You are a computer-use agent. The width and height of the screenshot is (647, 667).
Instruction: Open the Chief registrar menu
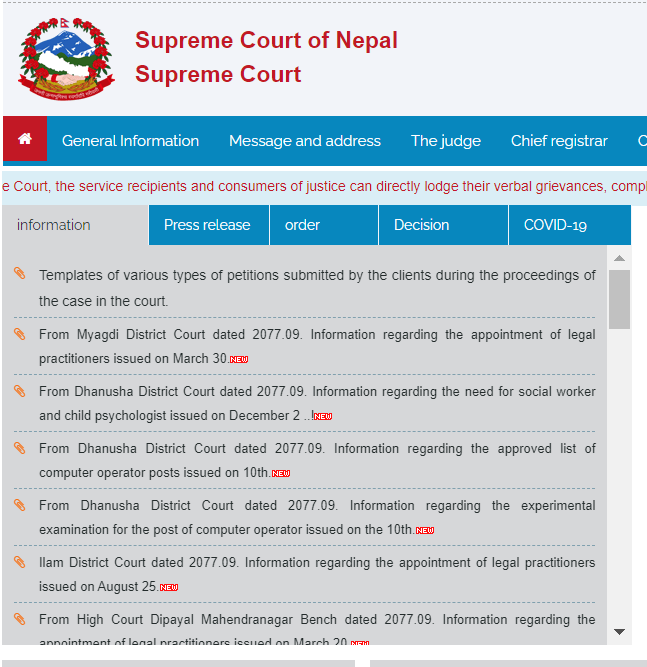pyautogui.click(x=559, y=141)
